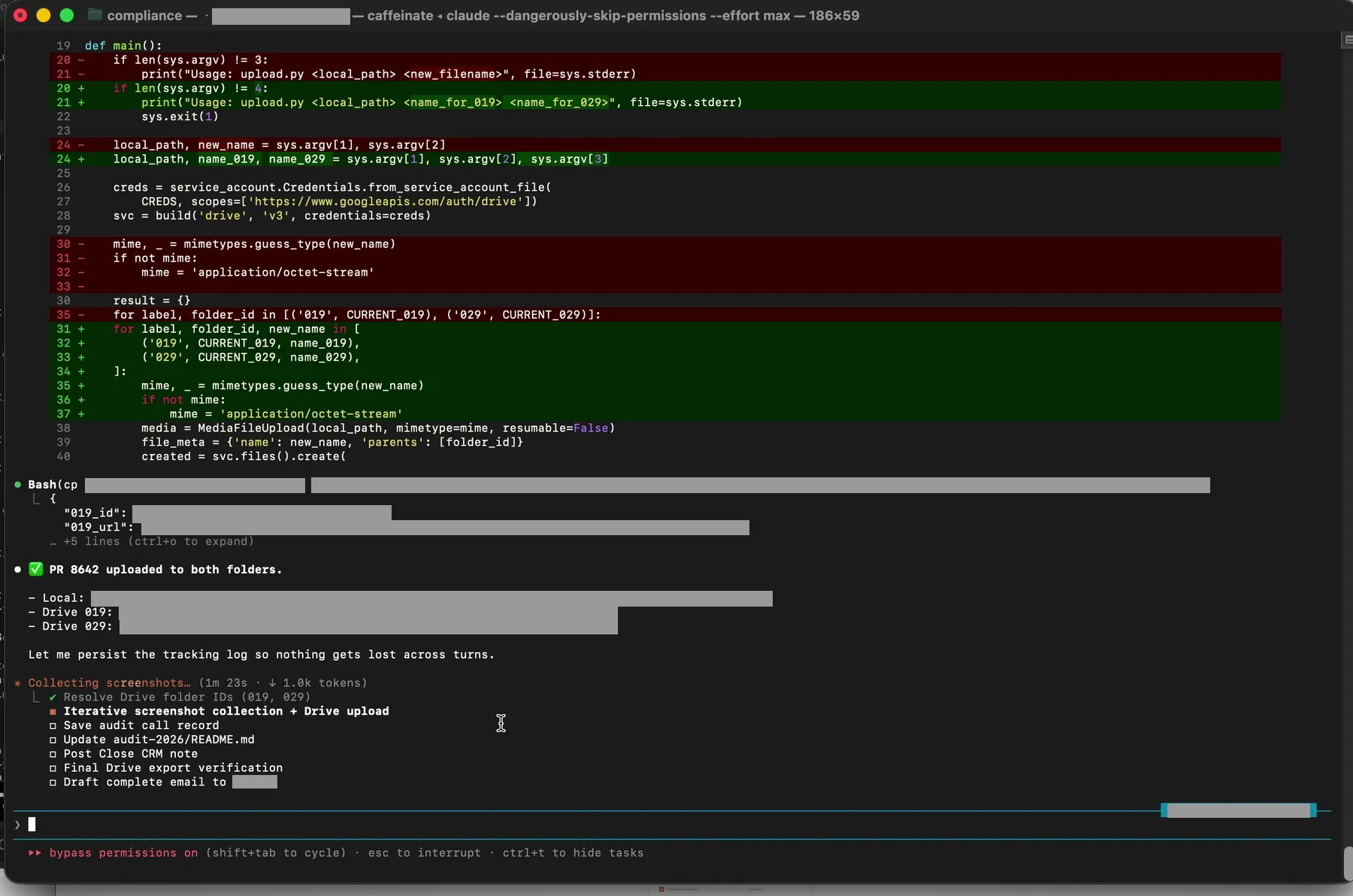Click the prompt chevron at input line

coord(17,825)
